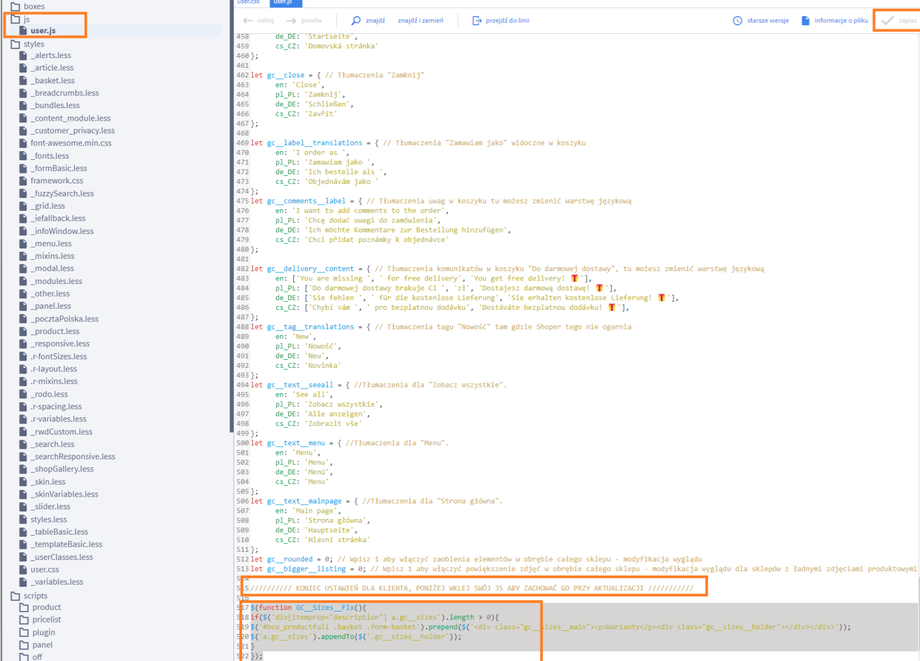Click the informacje o pliku document icon
This screenshot has height=661, width=920.
[x=805, y=20]
